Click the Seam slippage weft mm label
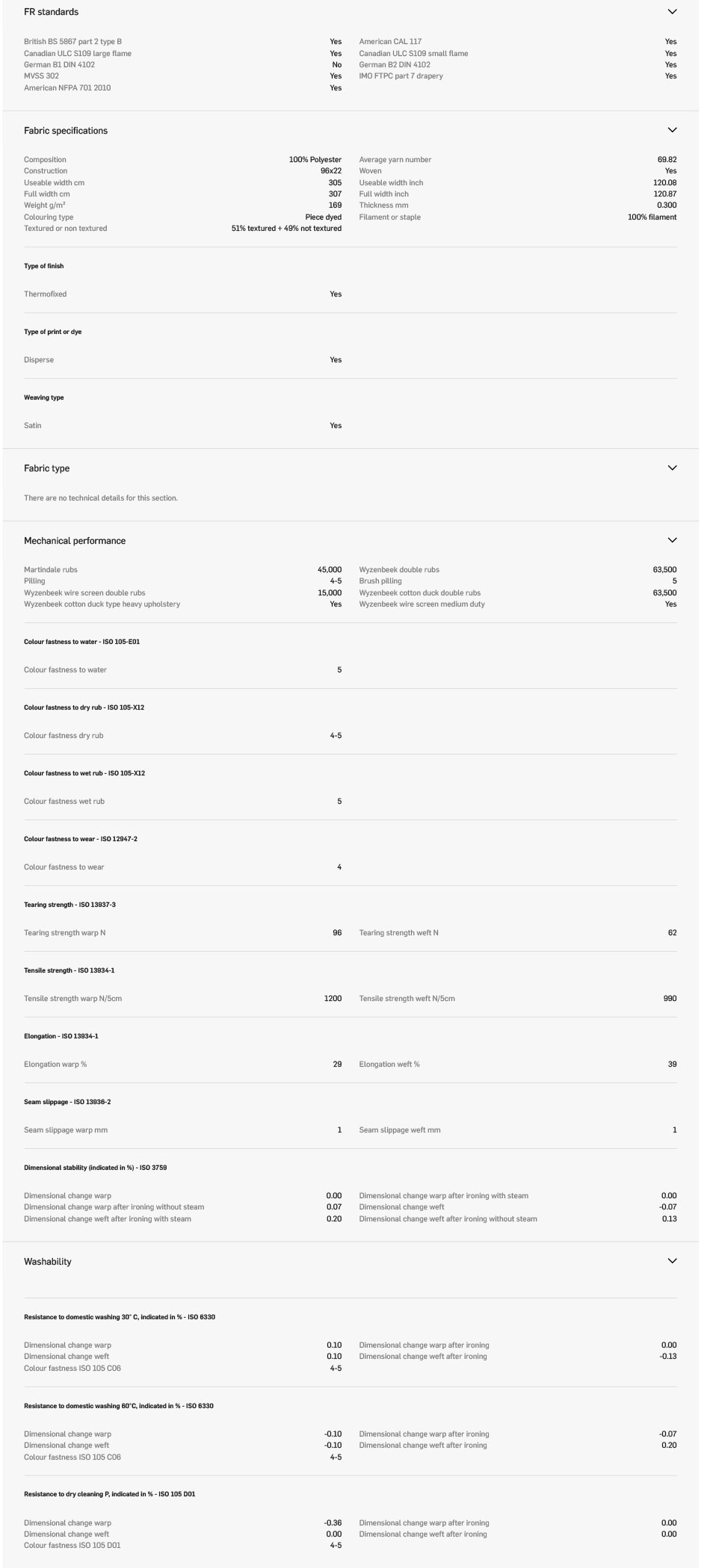Viewport: 710px width, 1568px height. [x=400, y=1130]
